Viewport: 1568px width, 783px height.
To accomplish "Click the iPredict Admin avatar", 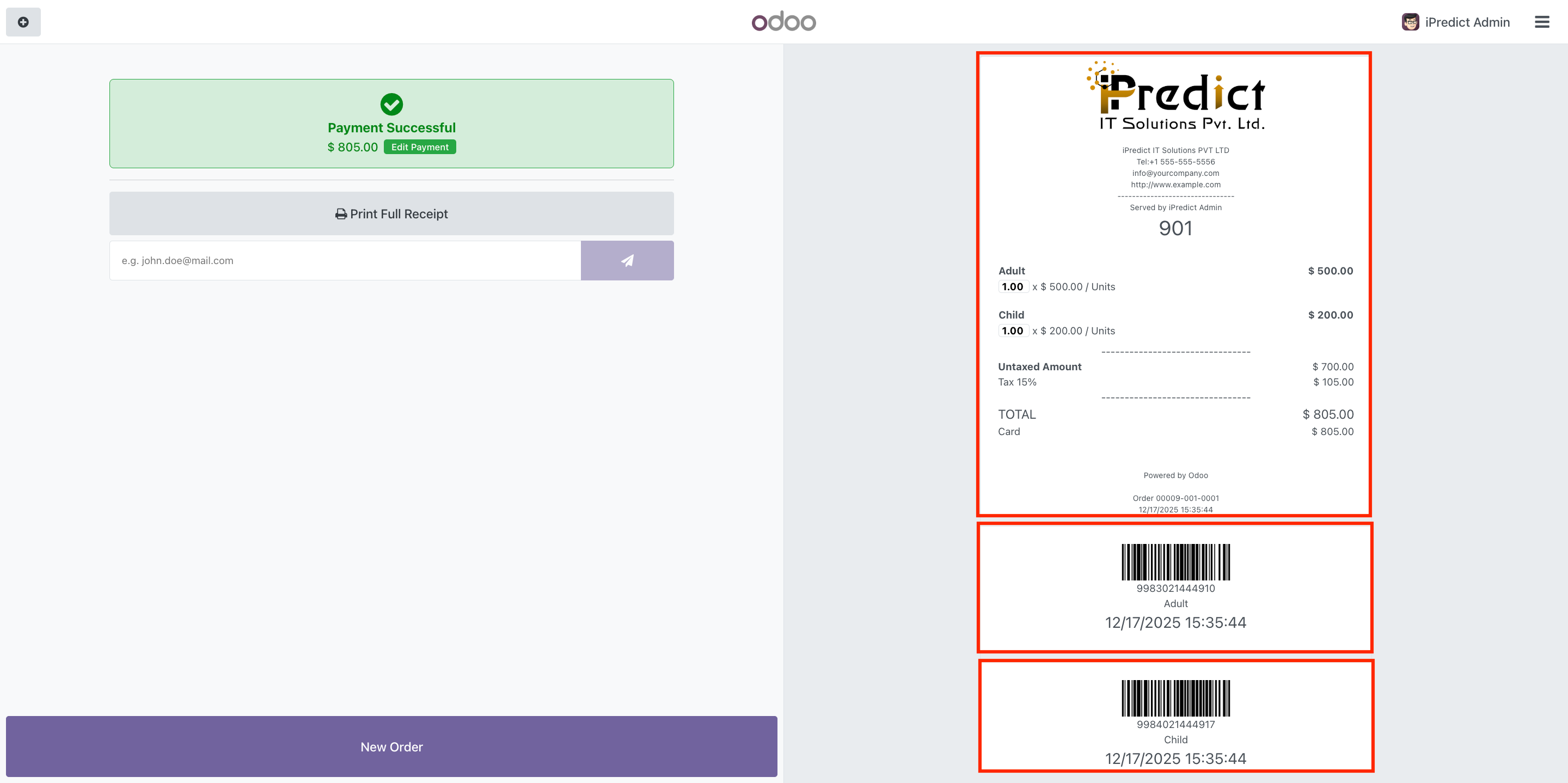I will tap(1410, 22).
